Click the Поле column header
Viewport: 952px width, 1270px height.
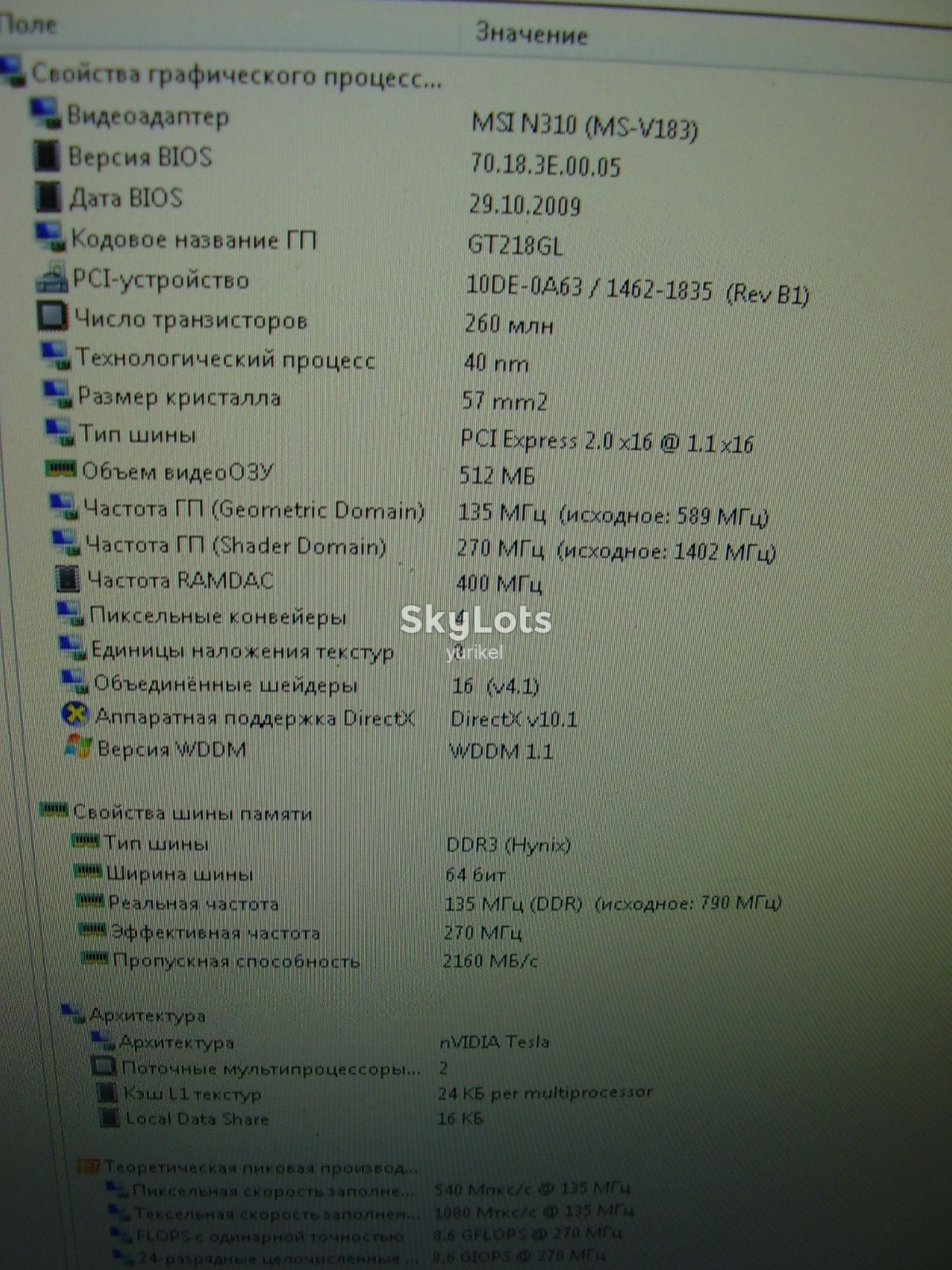[29, 24]
